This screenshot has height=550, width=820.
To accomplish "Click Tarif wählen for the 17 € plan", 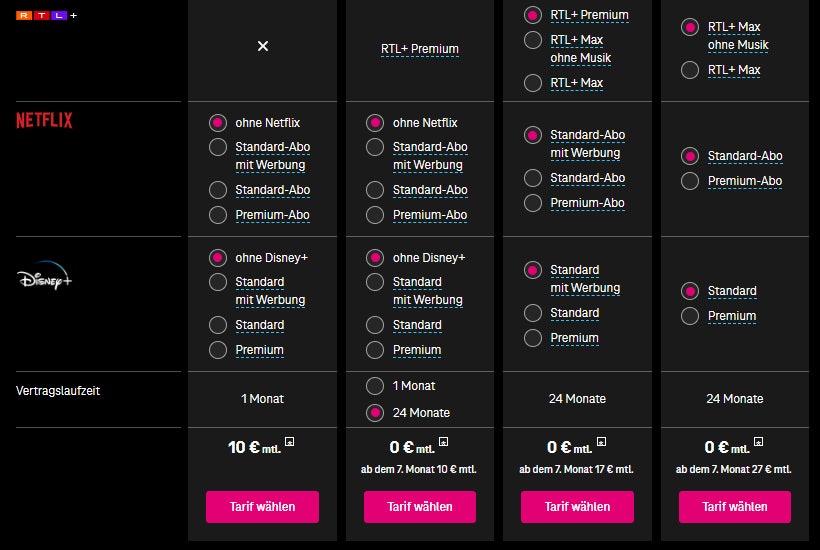I will coord(577,506).
